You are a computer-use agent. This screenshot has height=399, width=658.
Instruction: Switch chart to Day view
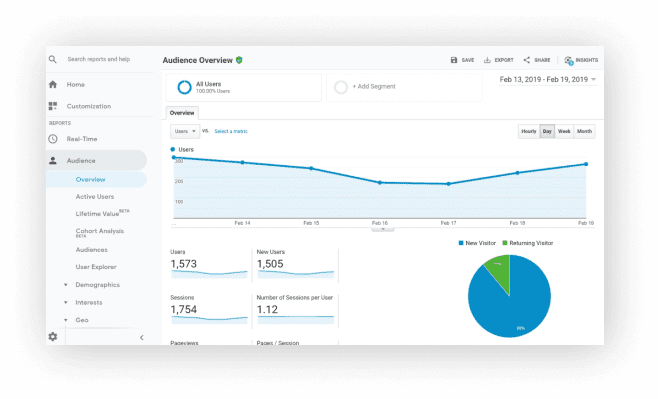(547, 131)
